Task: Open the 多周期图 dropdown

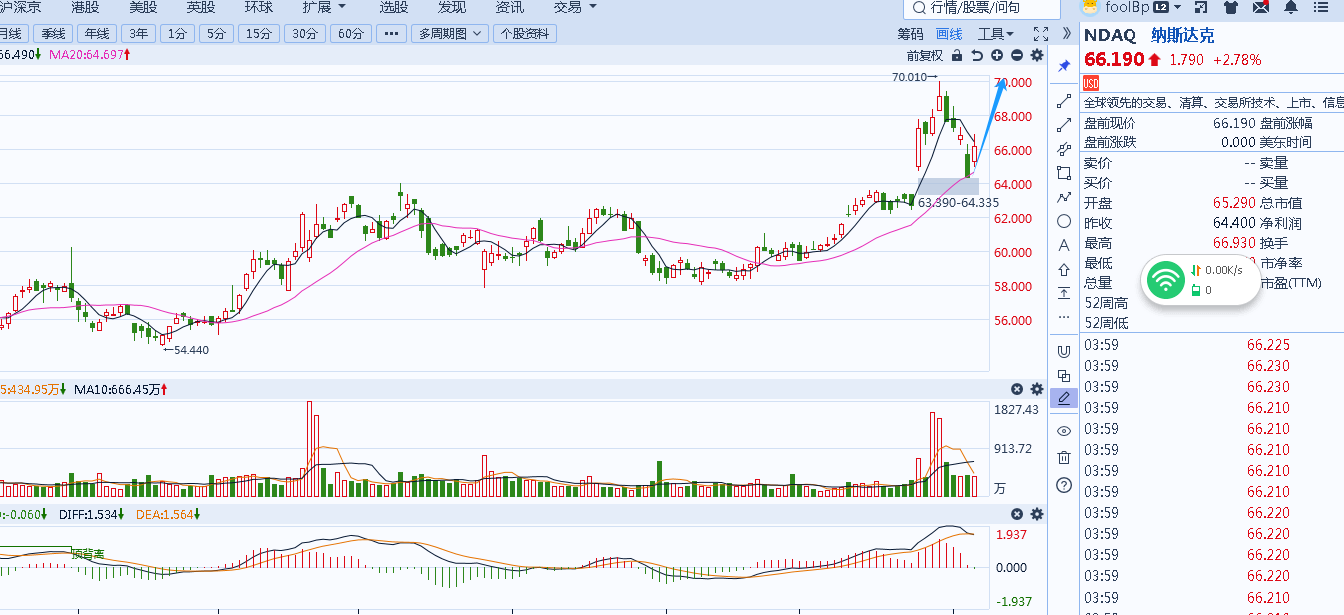Action: click(449, 33)
